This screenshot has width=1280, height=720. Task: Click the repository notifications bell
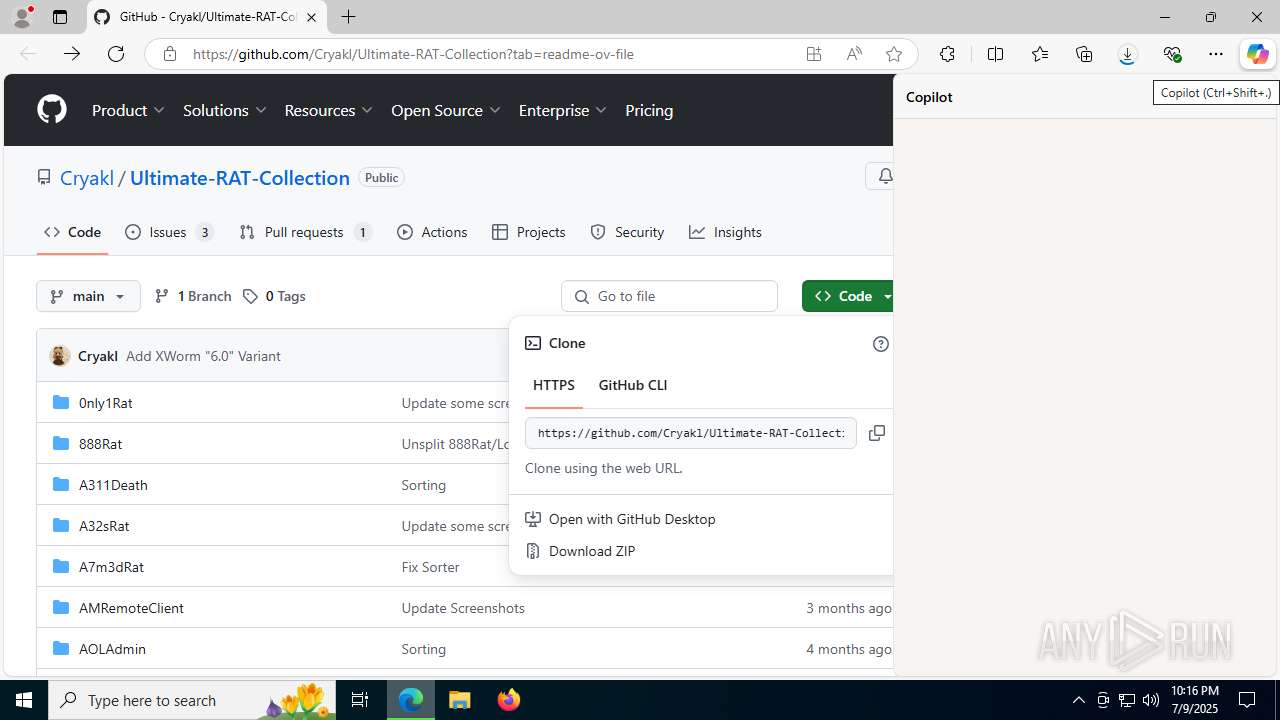click(884, 176)
